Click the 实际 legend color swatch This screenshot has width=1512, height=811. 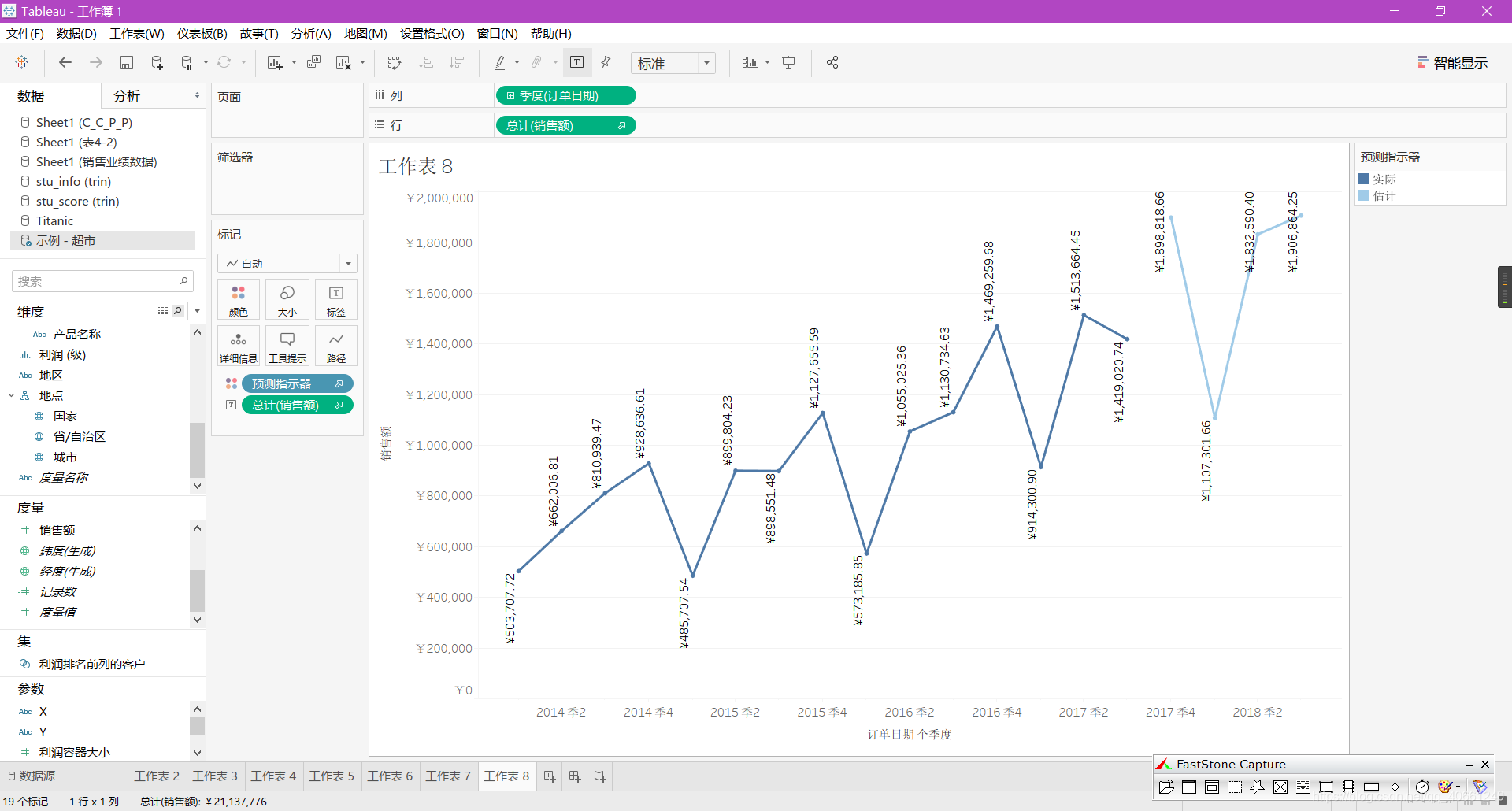[1363, 179]
